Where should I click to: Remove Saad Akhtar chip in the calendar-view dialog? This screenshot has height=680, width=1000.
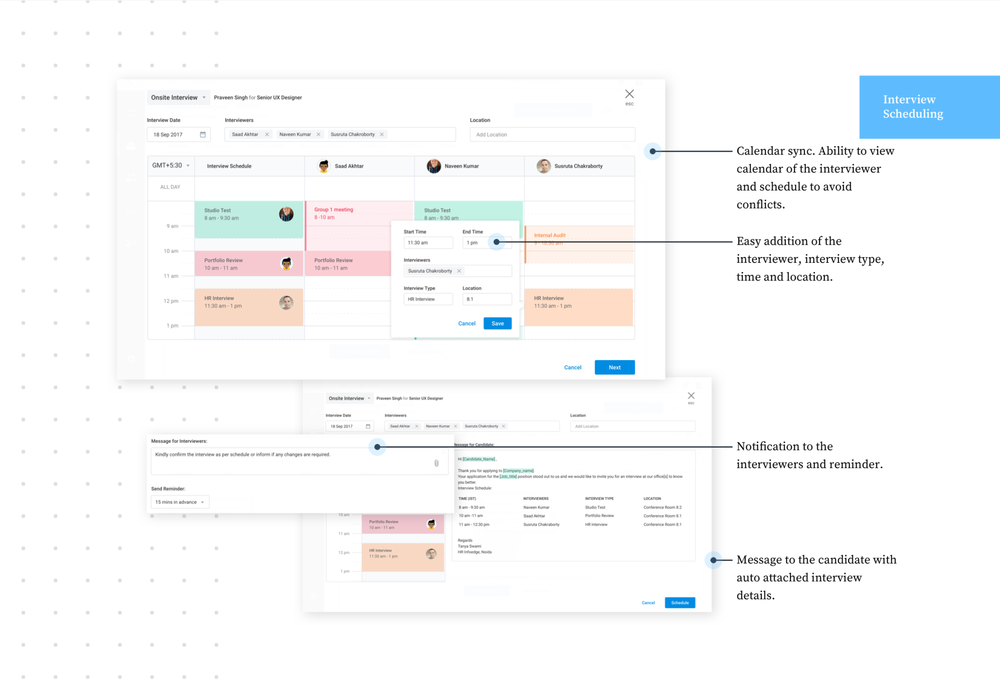click(x=267, y=134)
